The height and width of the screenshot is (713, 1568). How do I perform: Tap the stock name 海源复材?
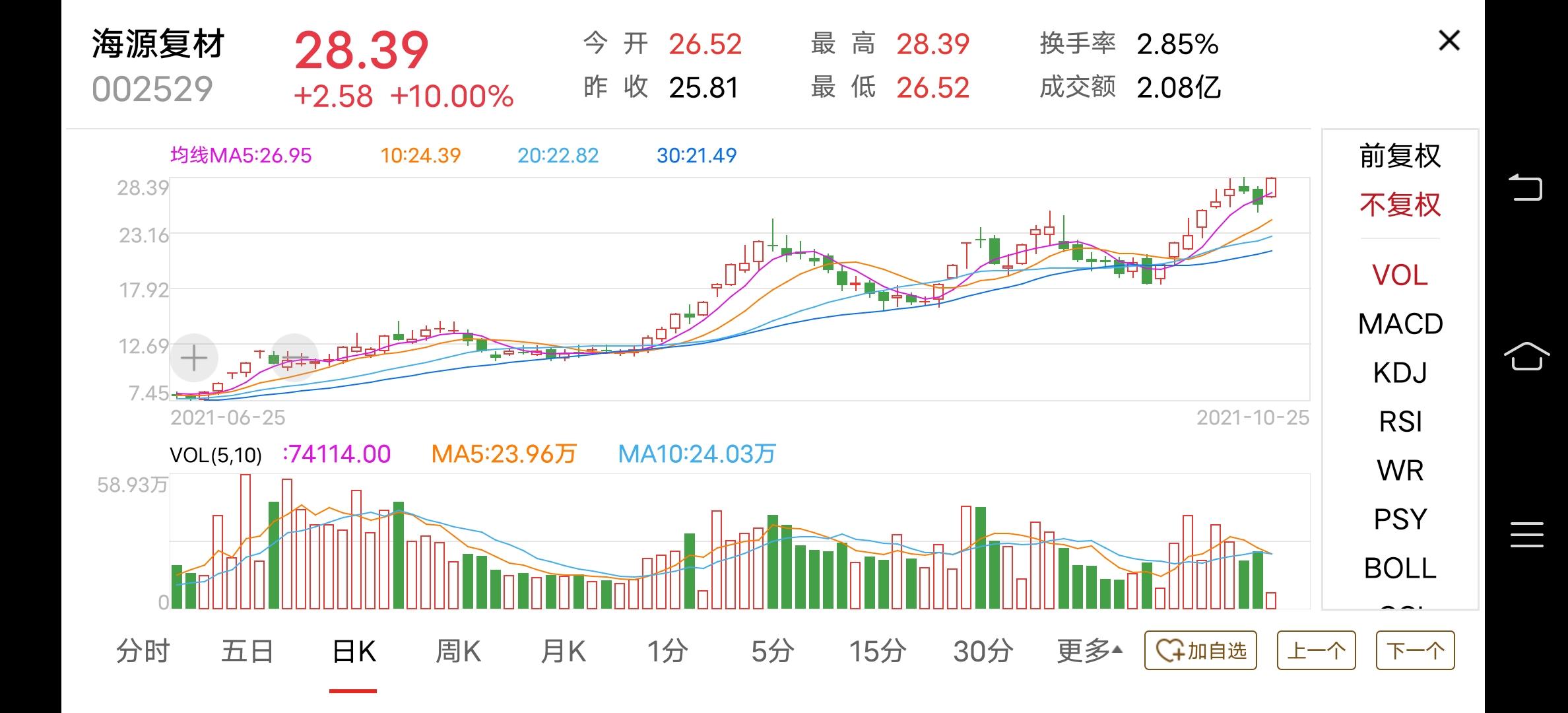click(x=158, y=44)
